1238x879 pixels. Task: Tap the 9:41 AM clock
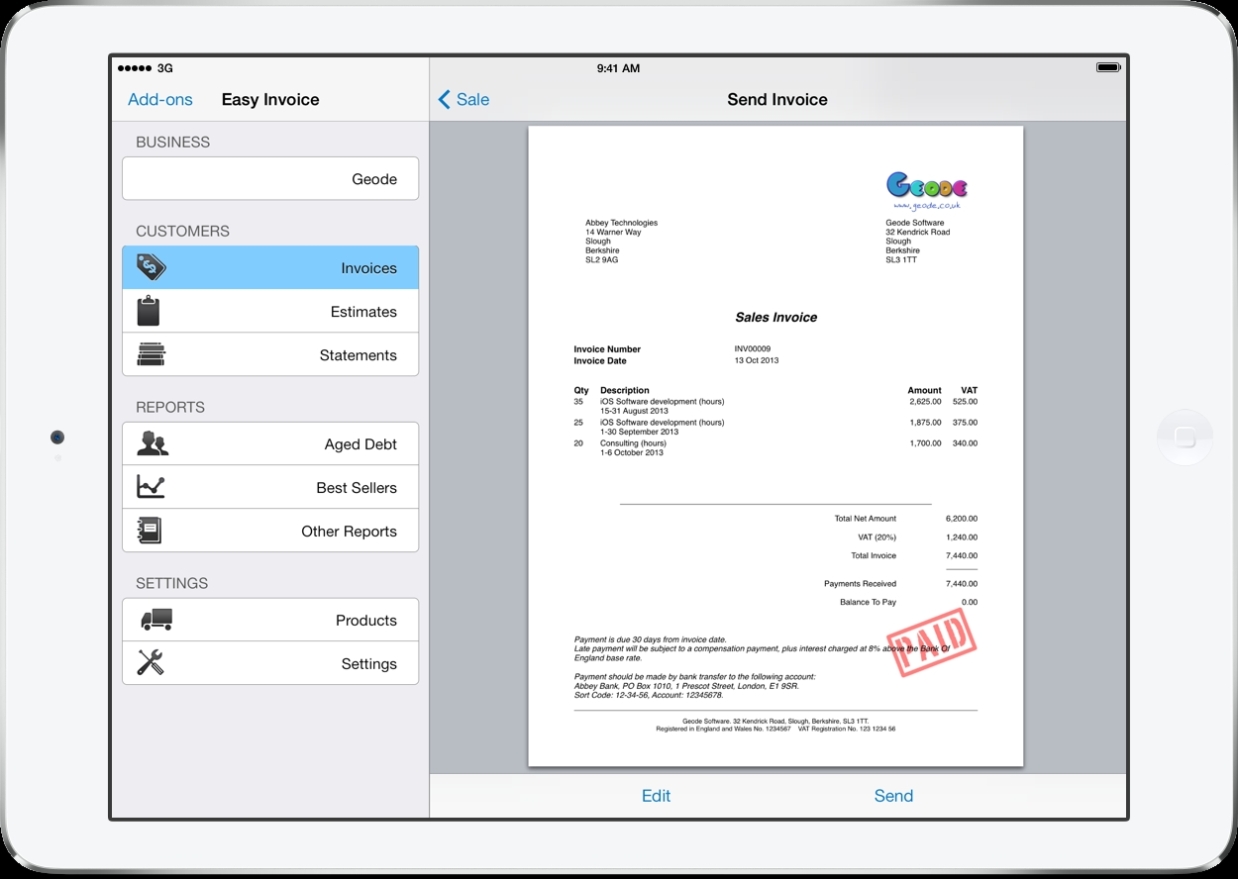618,68
